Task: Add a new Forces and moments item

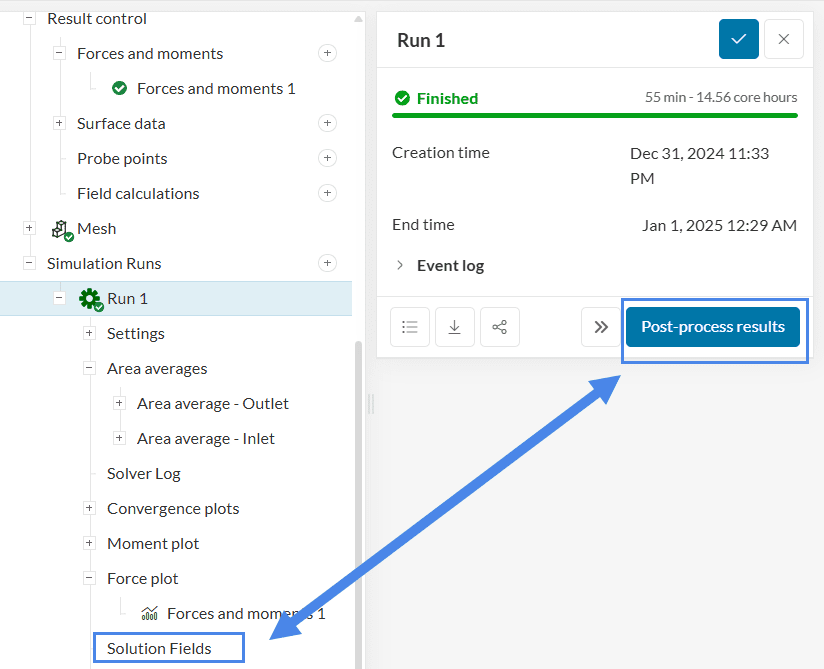Action: click(327, 53)
